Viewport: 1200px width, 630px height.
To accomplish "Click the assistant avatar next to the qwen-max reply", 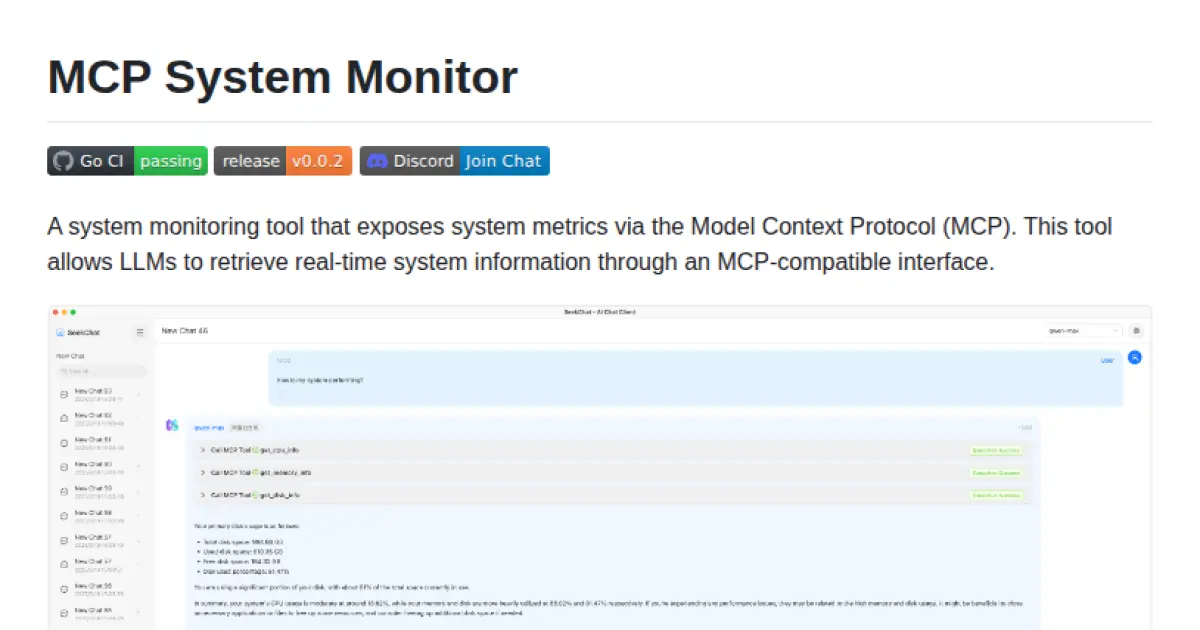I will [171, 426].
